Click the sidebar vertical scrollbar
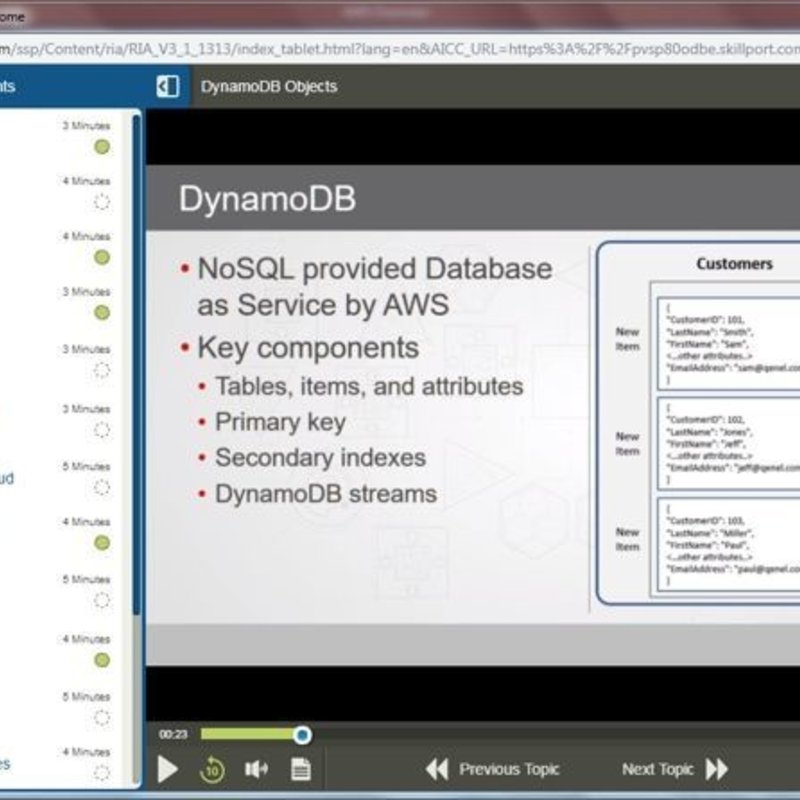800x800 pixels. tap(136, 365)
